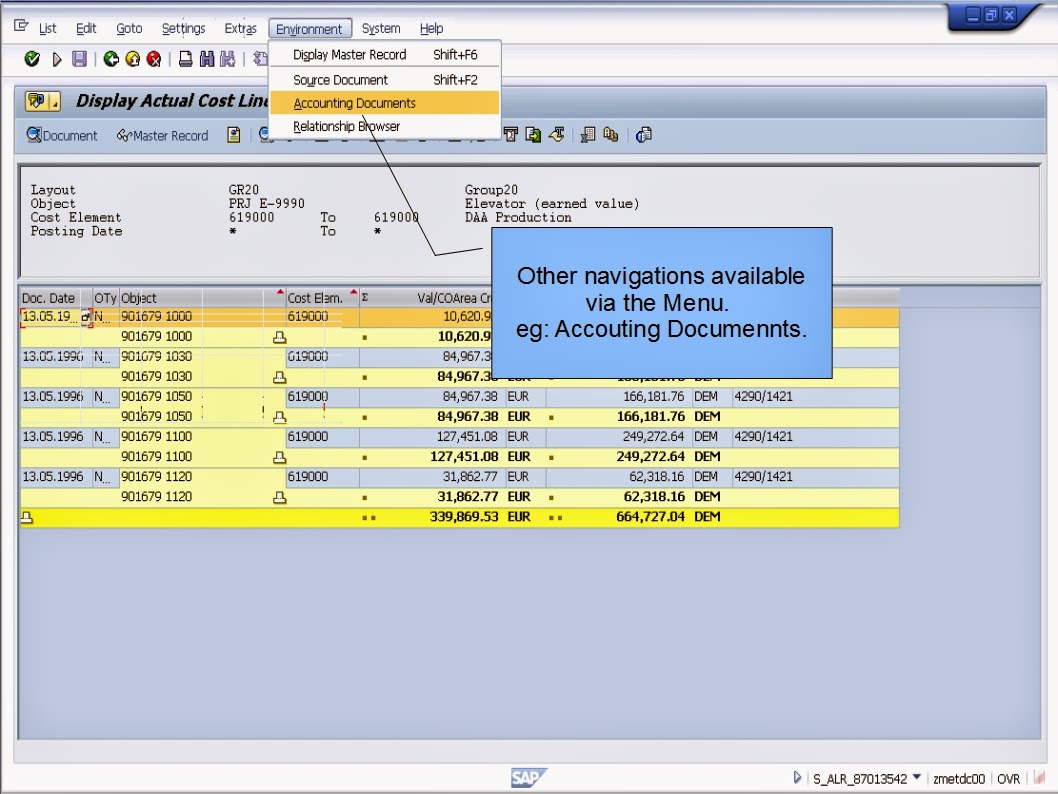
Task: Click the green Continue (Enter) checkmark icon
Action: click(x=32, y=59)
